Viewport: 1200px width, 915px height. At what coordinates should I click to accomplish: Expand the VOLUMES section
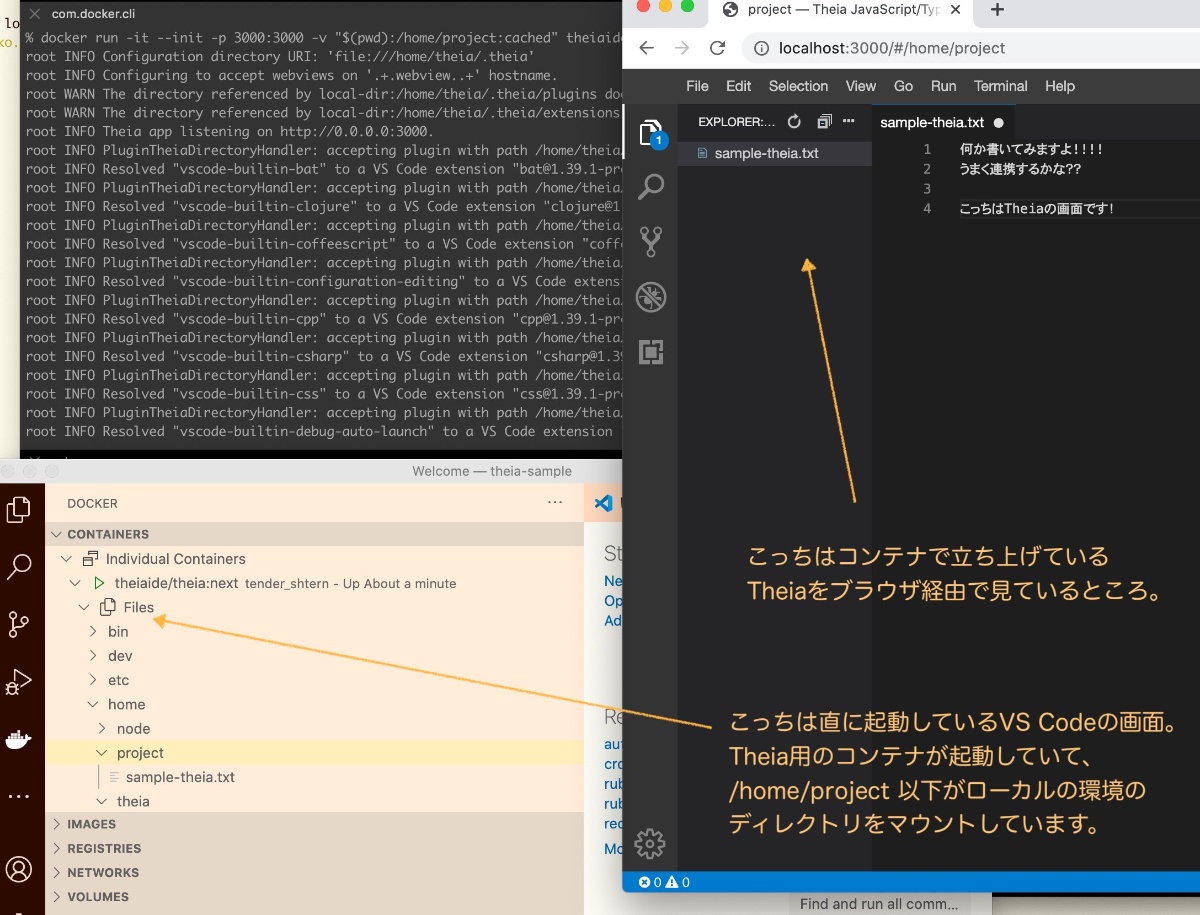click(x=314, y=897)
